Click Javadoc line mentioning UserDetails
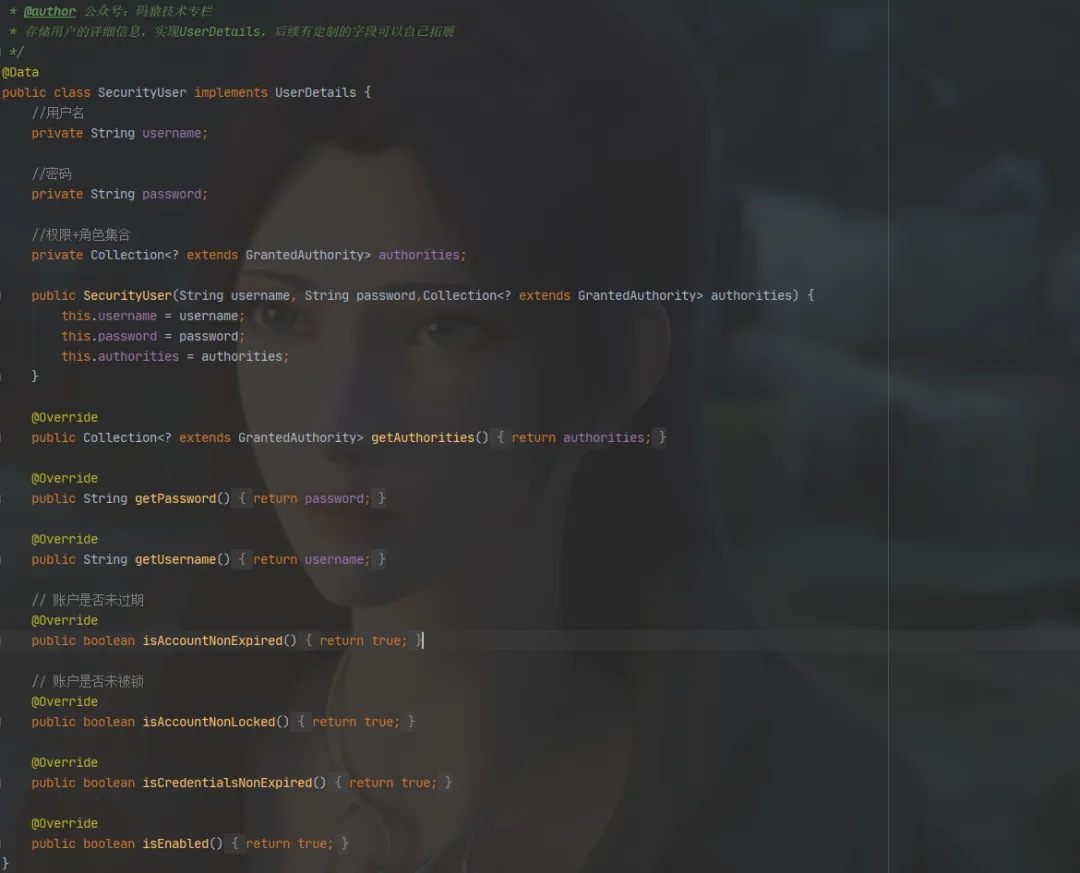The height and width of the screenshot is (873, 1080). click(x=231, y=31)
